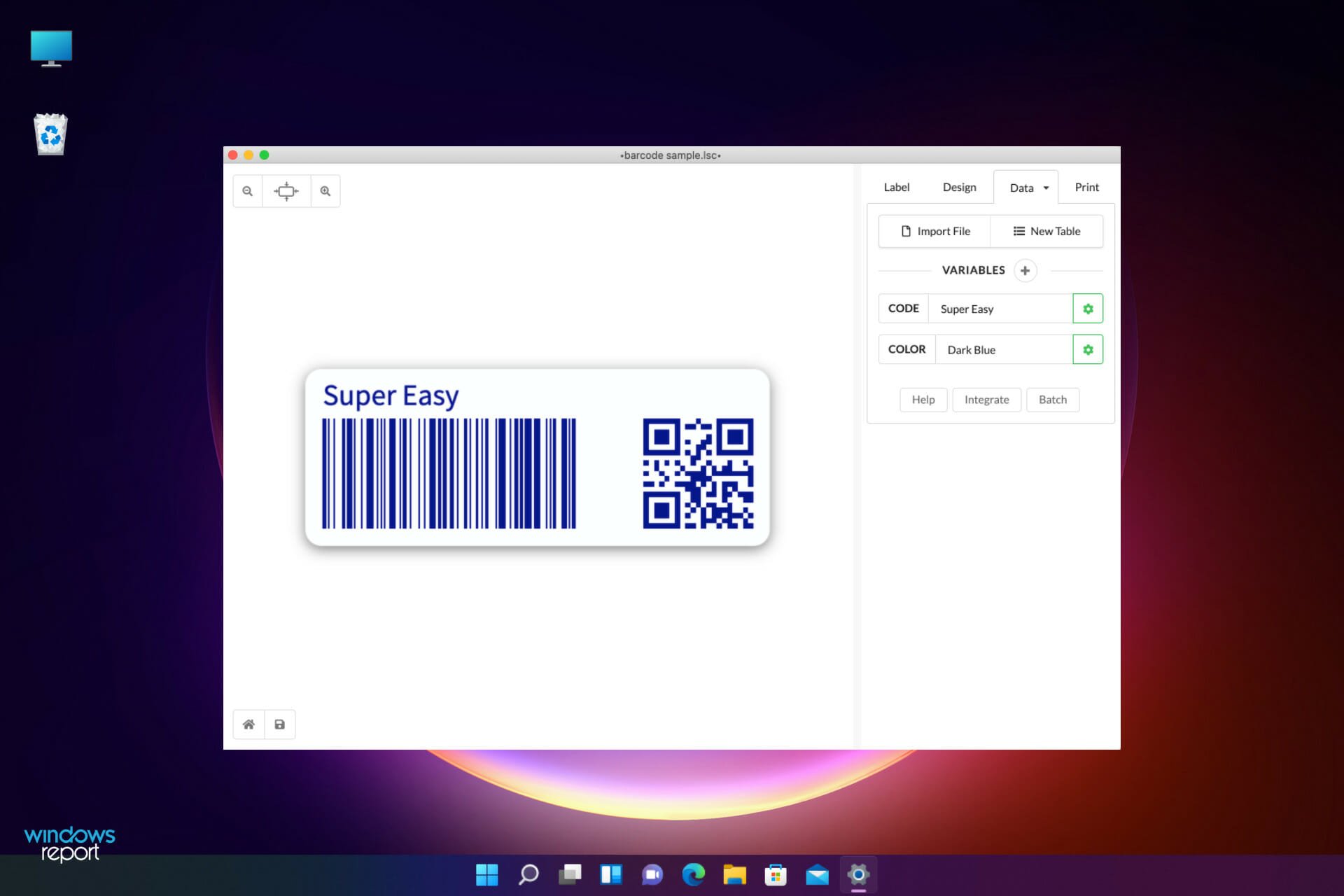Open Settings app from taskbar
Screen dimensions: 1344x896
point(858,874)
